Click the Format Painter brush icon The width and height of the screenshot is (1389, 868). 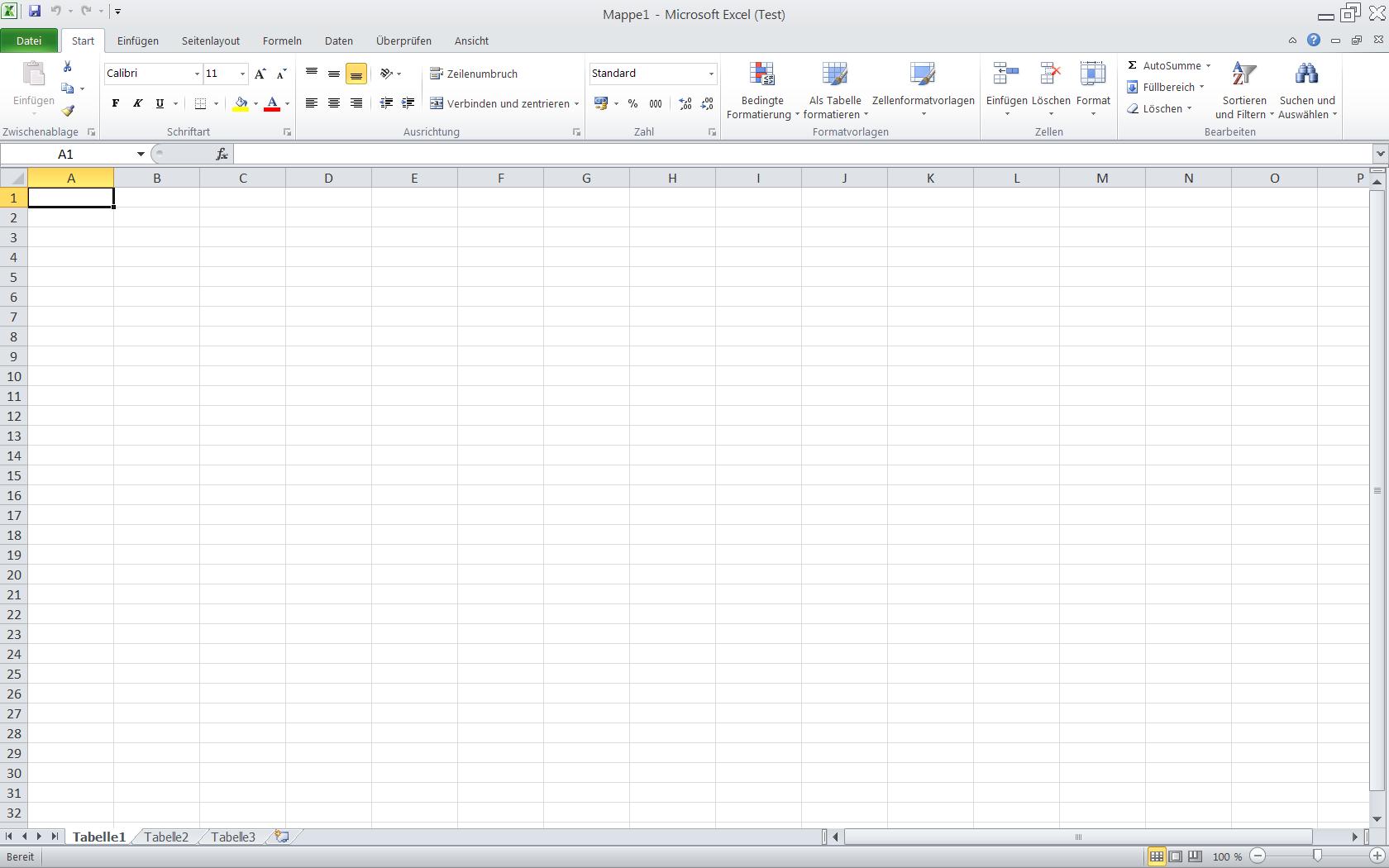coord(68,110)
